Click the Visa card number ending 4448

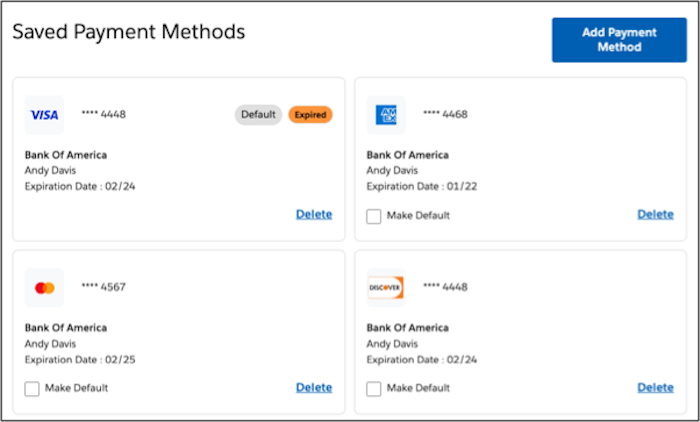click(x=103, y=115)
